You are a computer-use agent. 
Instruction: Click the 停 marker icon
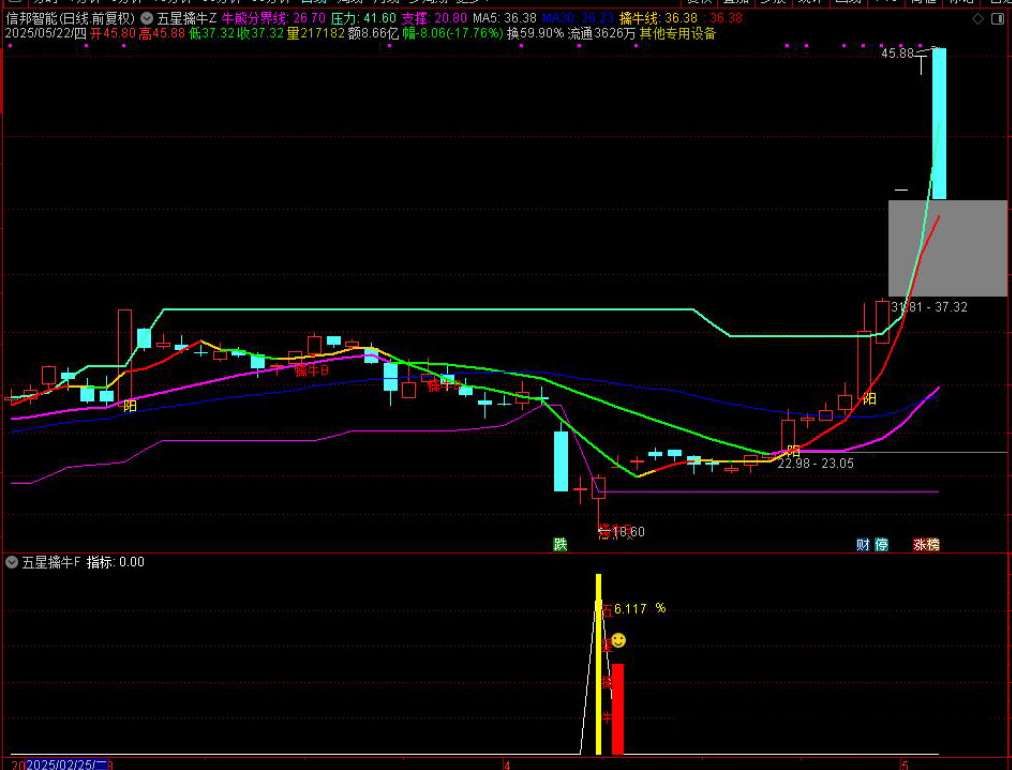(x=881, y=544)
